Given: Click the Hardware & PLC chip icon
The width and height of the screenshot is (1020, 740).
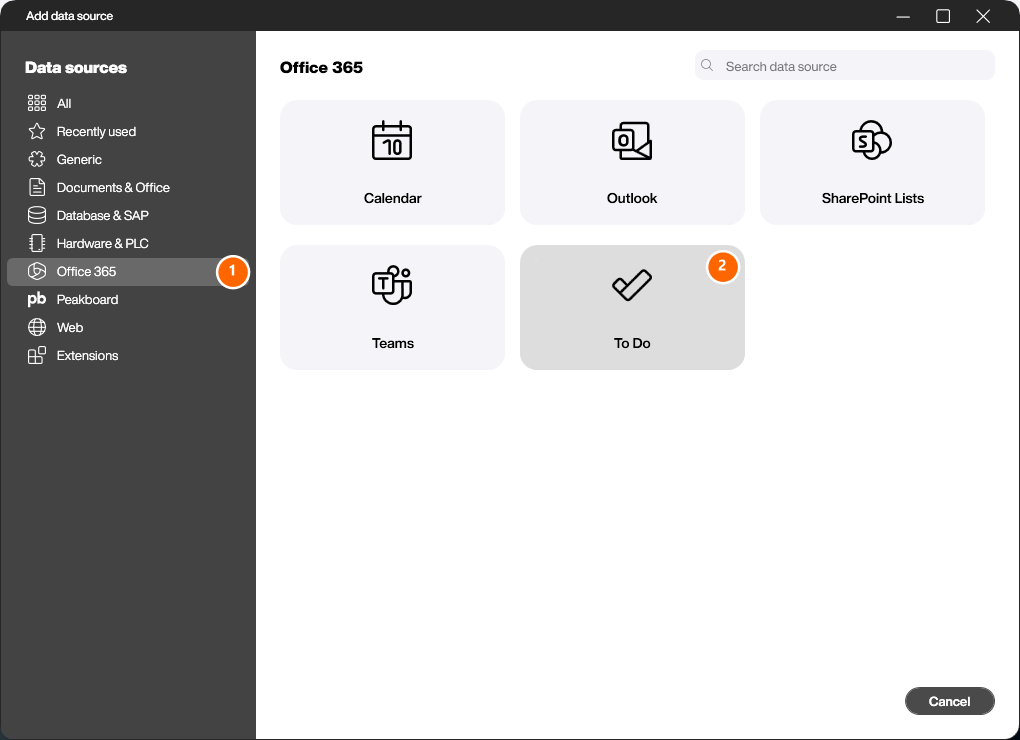Looking at the screenshot, I should coord(37,243).
